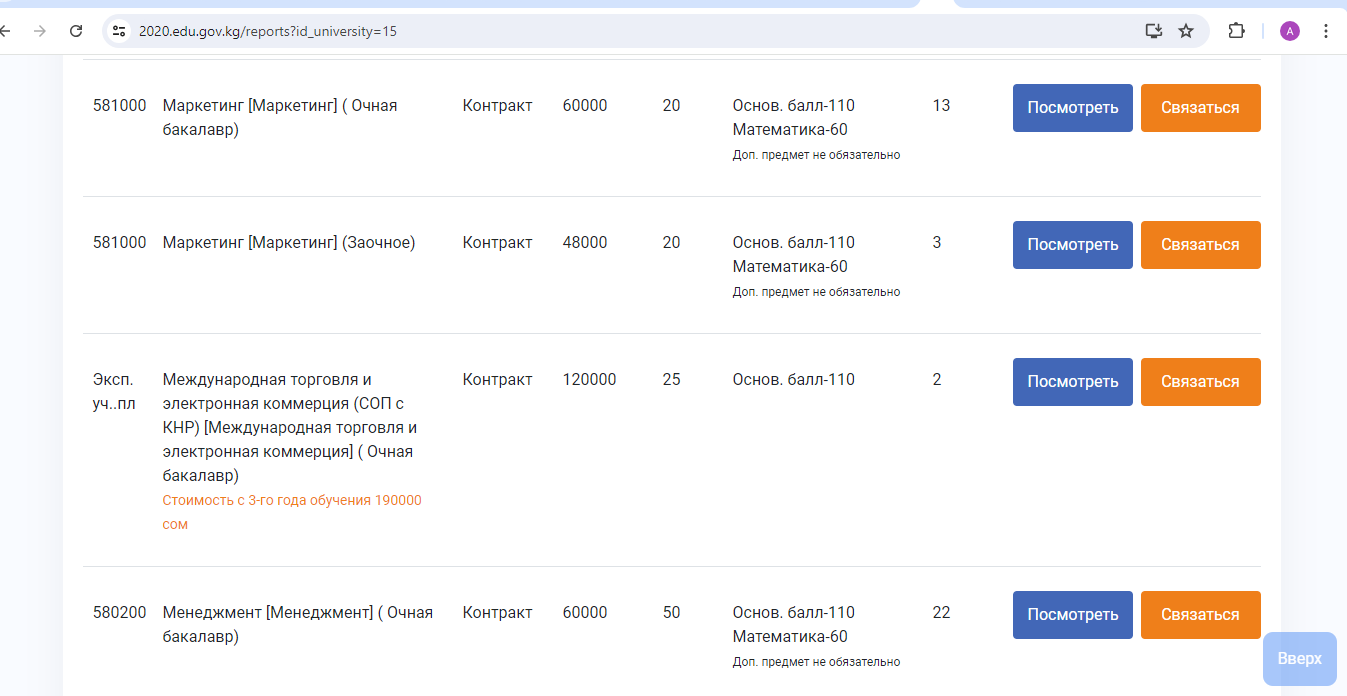Screen dimensions: 1347x696
Task: Click Посмотреть for Маркетинг Очная бакалавр
Action: point(1072,108)
